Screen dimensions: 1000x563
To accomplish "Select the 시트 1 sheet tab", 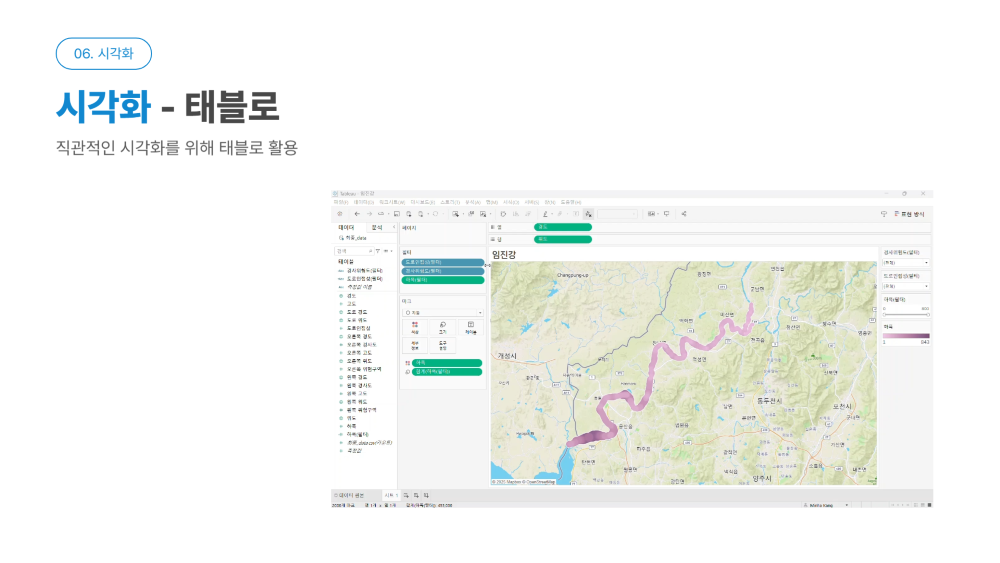I will click(391, 495).
